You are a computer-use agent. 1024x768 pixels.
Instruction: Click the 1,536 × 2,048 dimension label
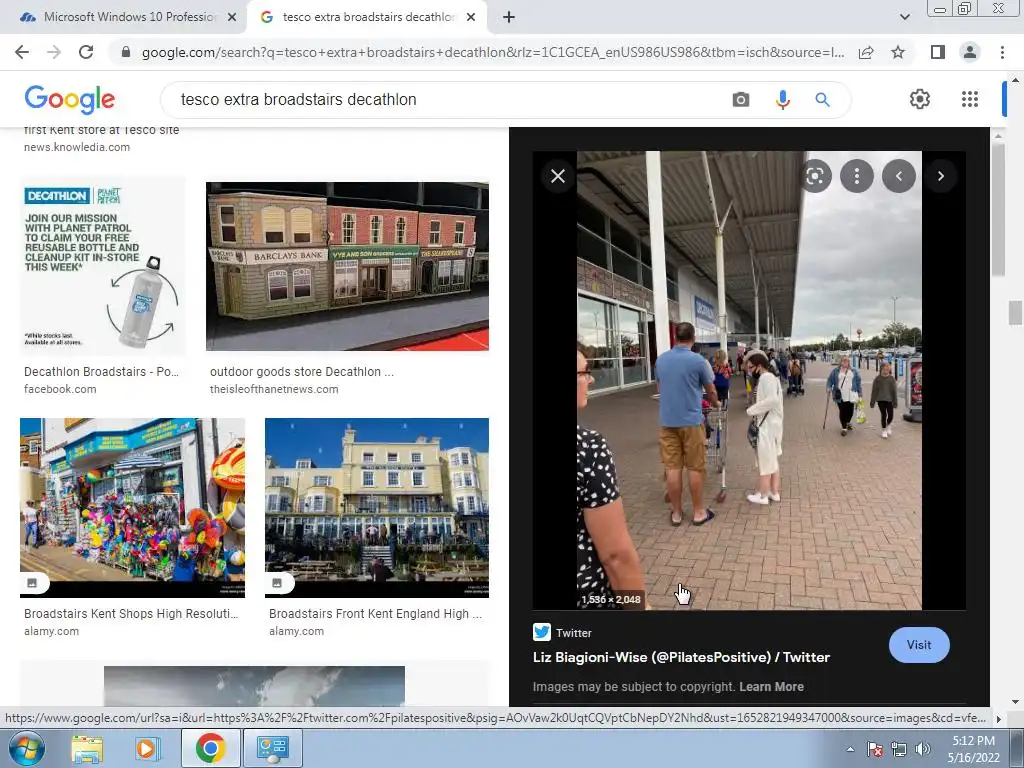(x=611, y=600)
